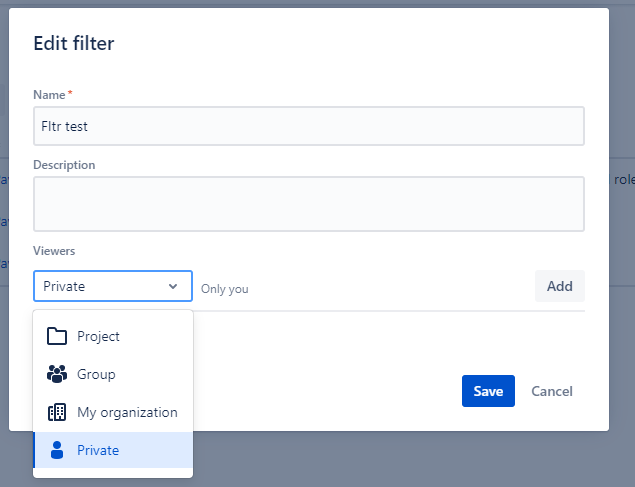The image size is (635, 487).
Task: Click the Name label above the field
Action: pos(49,95)
